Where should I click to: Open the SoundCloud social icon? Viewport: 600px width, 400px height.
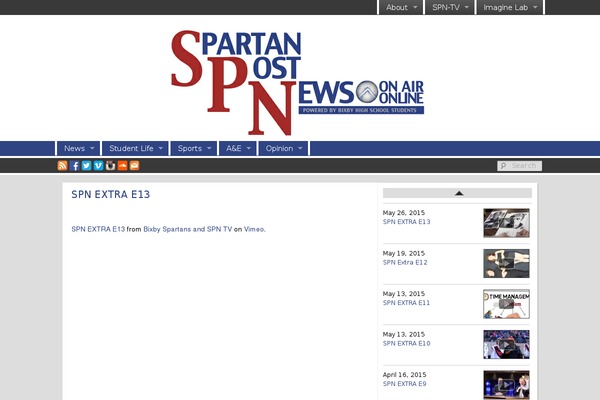coord(122,165)
